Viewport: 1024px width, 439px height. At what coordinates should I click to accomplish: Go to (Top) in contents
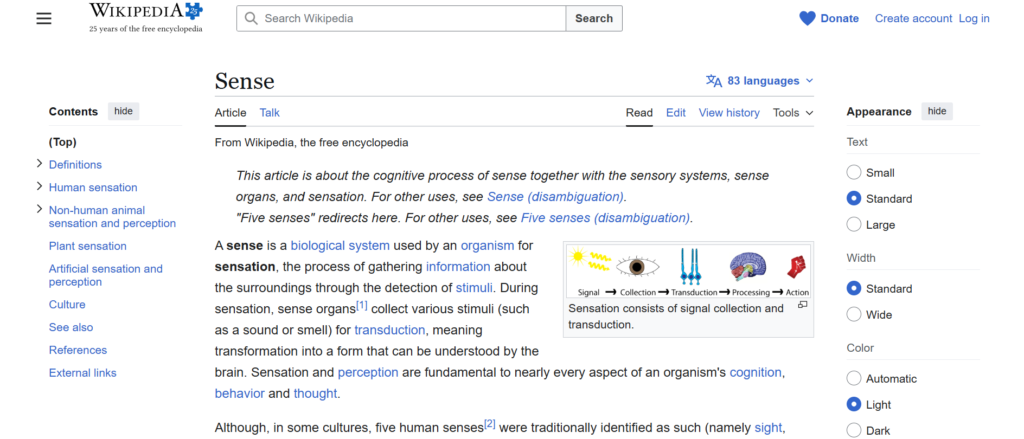coord(63,142)
